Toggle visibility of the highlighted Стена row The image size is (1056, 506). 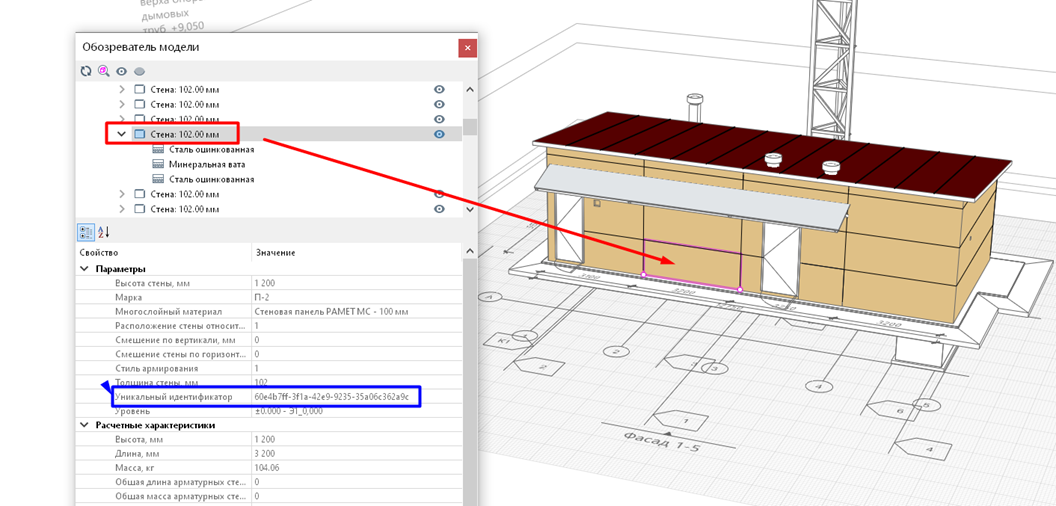point(439,134)
